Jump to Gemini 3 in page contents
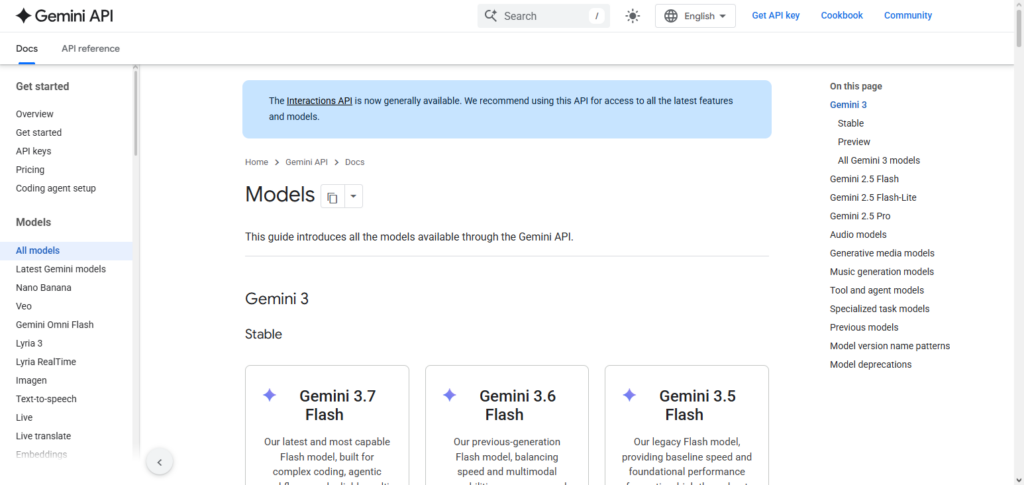 point(848,104)
